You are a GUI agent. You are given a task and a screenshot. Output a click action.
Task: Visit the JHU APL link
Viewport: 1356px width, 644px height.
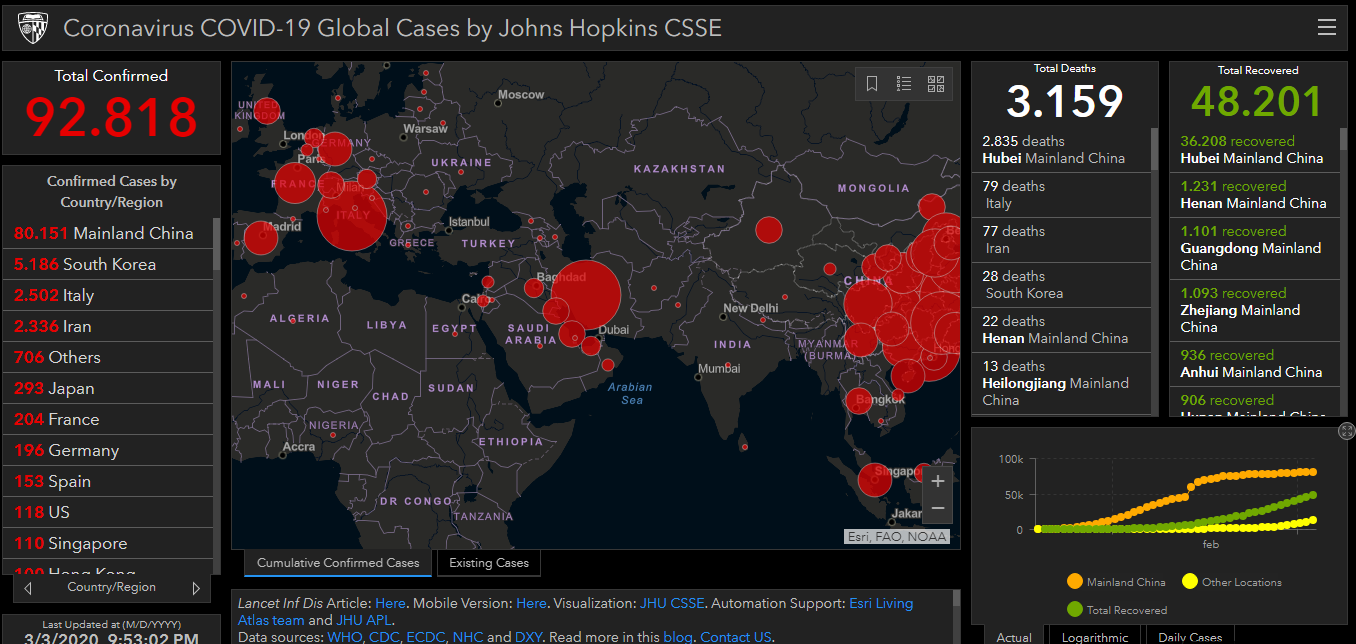(x=364, y=620)
